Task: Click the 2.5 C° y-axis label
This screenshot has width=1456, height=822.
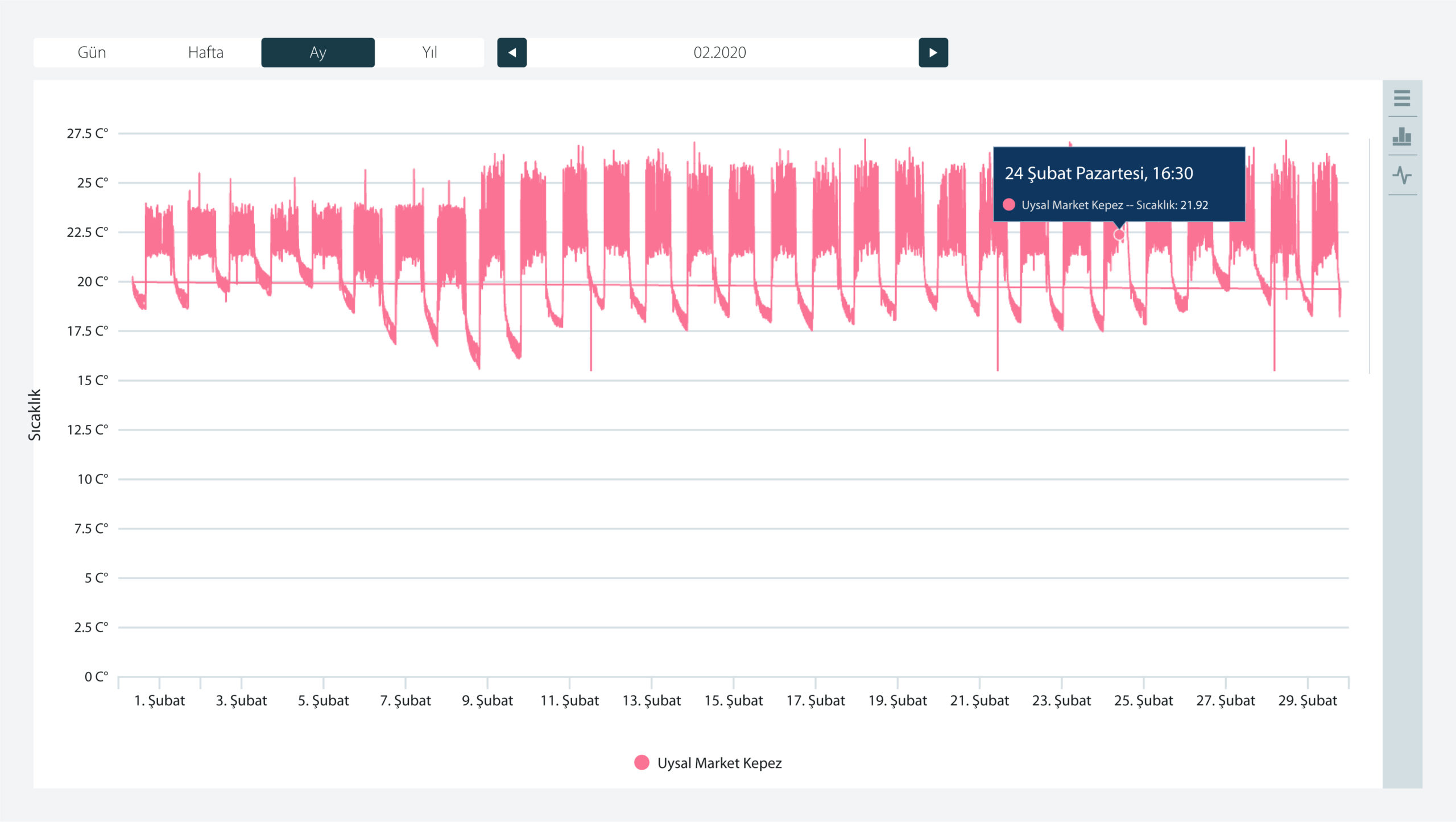Action: (x=91, y=627)
